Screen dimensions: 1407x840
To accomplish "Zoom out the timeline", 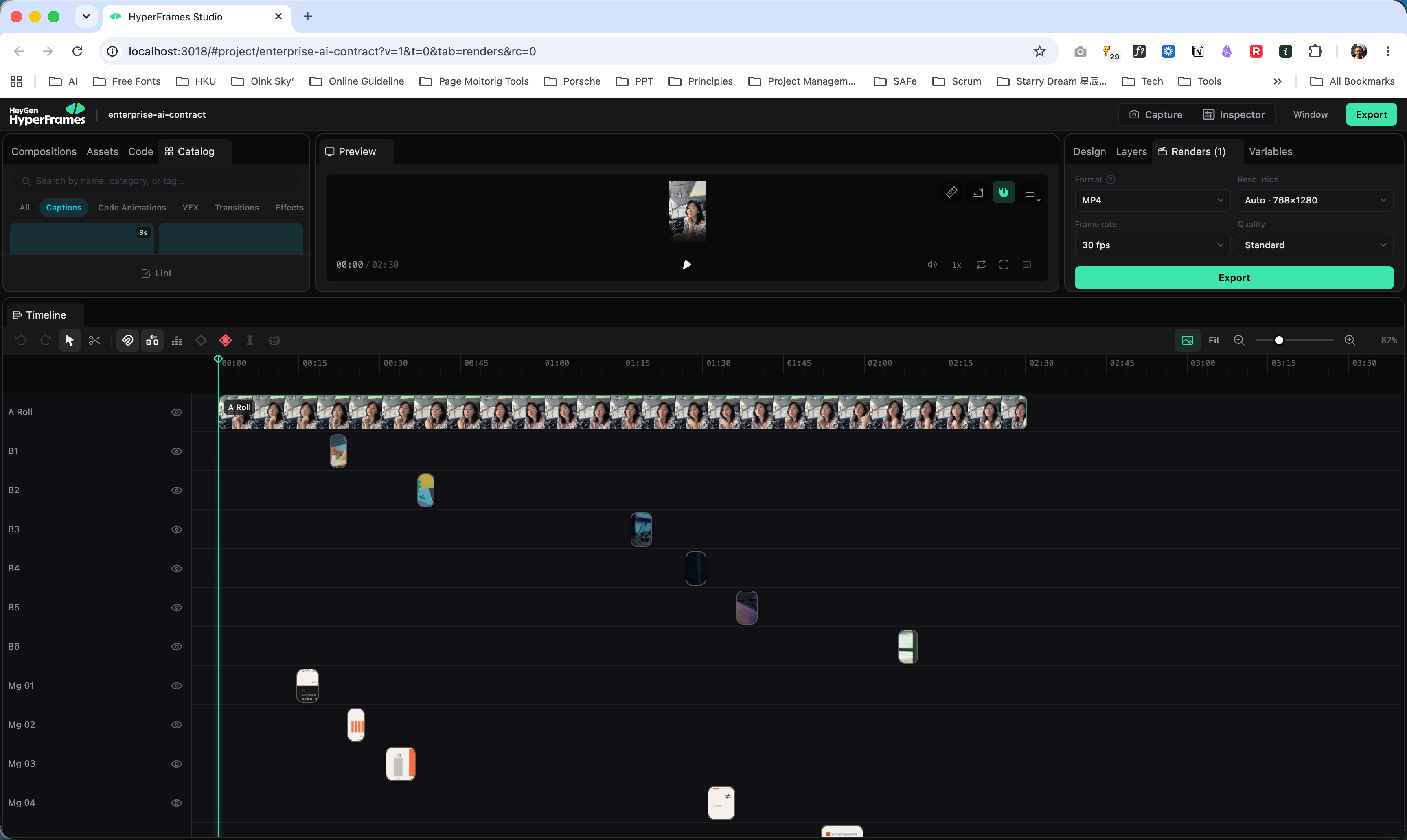I will click(1239, 340).
